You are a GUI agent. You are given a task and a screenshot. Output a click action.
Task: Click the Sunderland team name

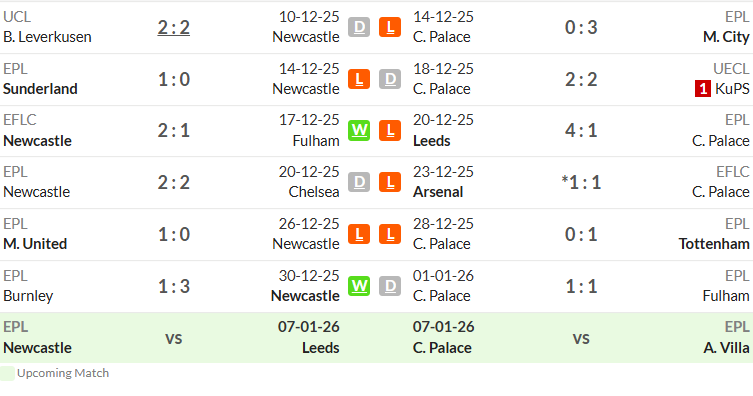(40, 89)
